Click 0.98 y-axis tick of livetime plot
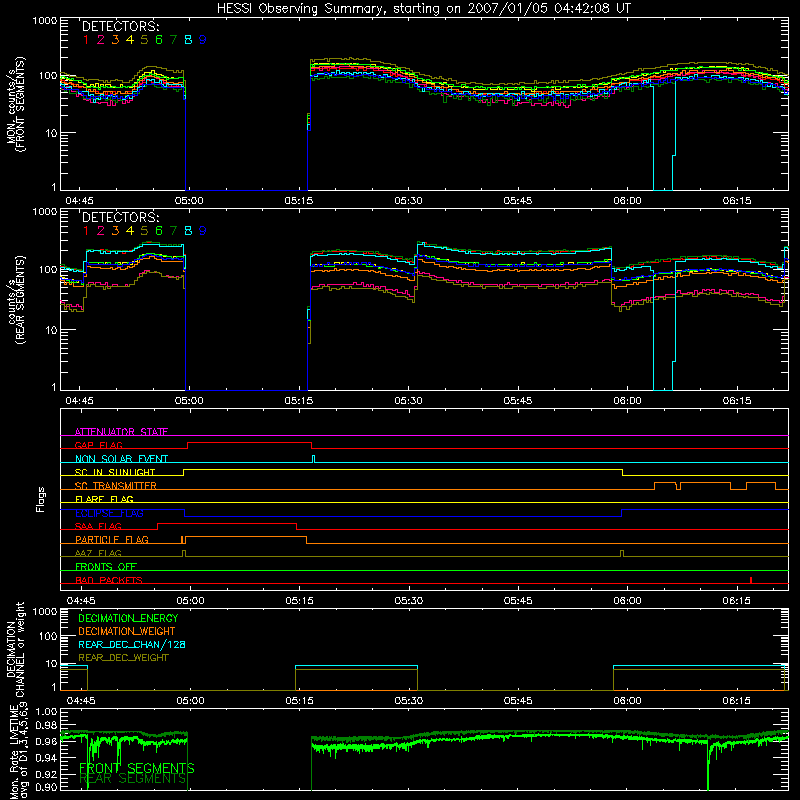Screen dimensions: 800x800 (47, 726)
